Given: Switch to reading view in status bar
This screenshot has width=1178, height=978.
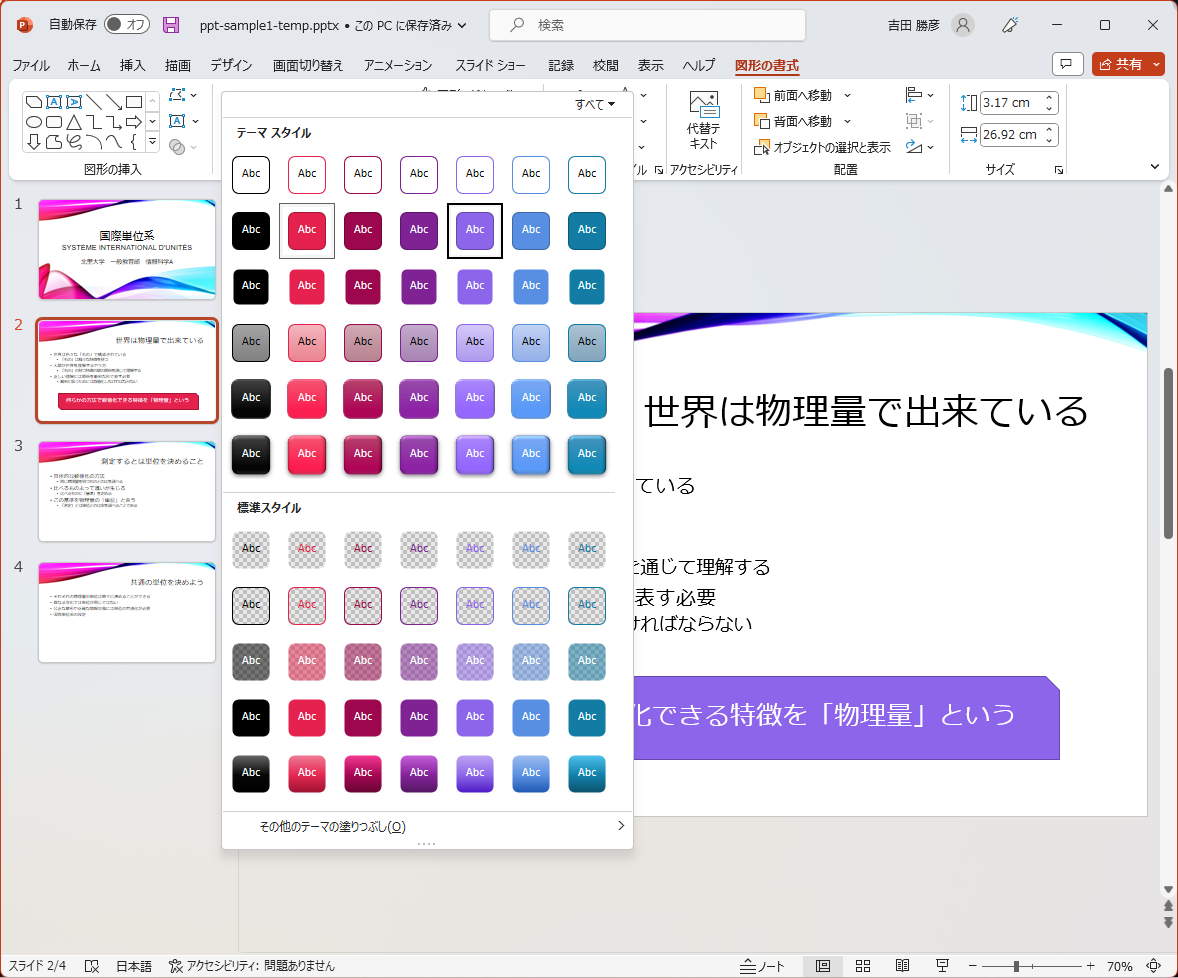Looking at the screenshot, I should tap(902, 966).
